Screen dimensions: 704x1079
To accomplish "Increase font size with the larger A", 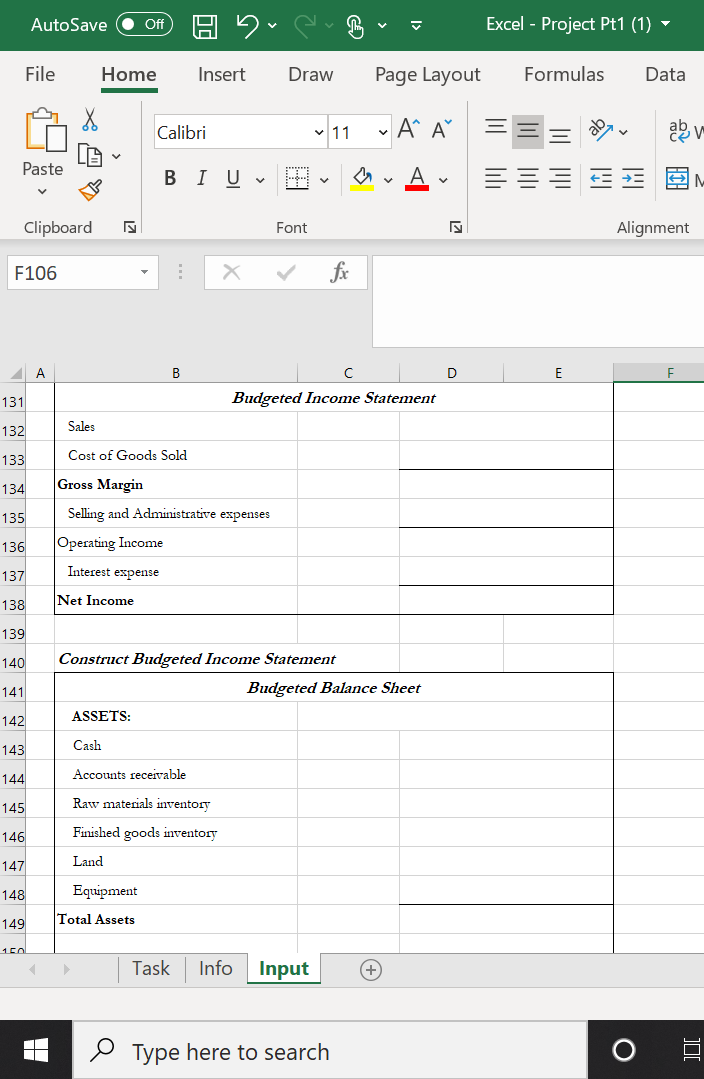I will coord(408,129).
